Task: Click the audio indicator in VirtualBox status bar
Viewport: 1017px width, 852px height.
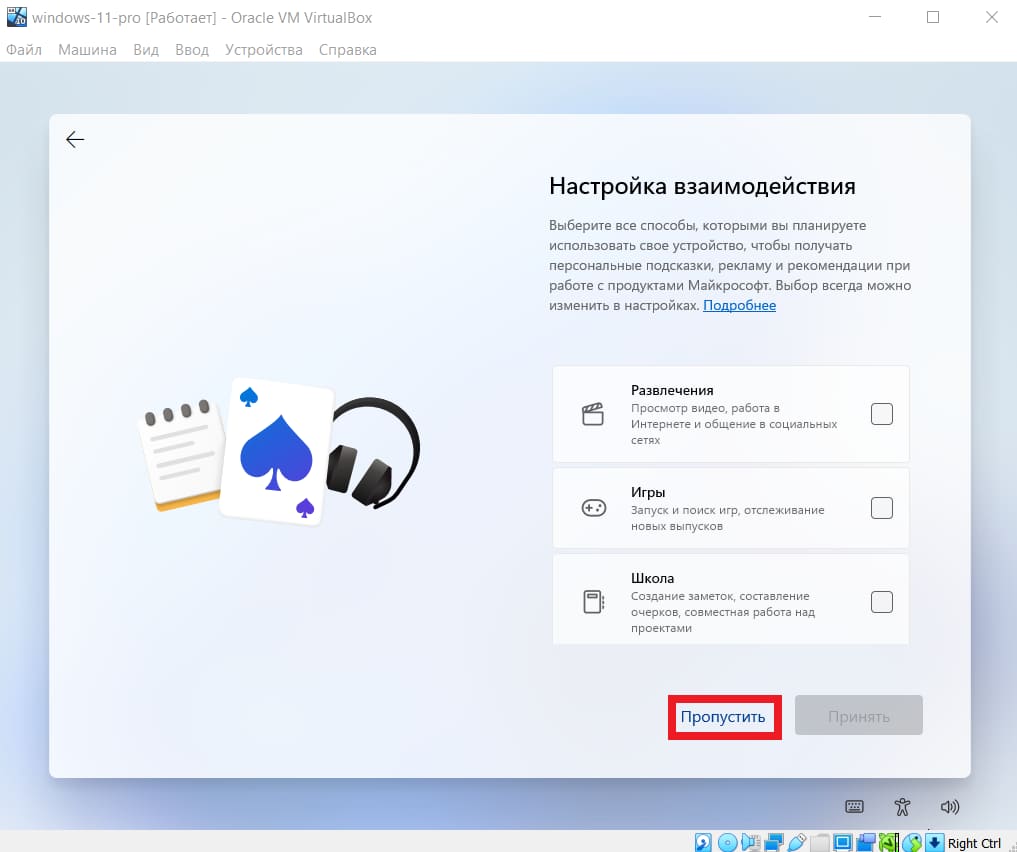Action: pyautogui.click(x=750, y=842)
